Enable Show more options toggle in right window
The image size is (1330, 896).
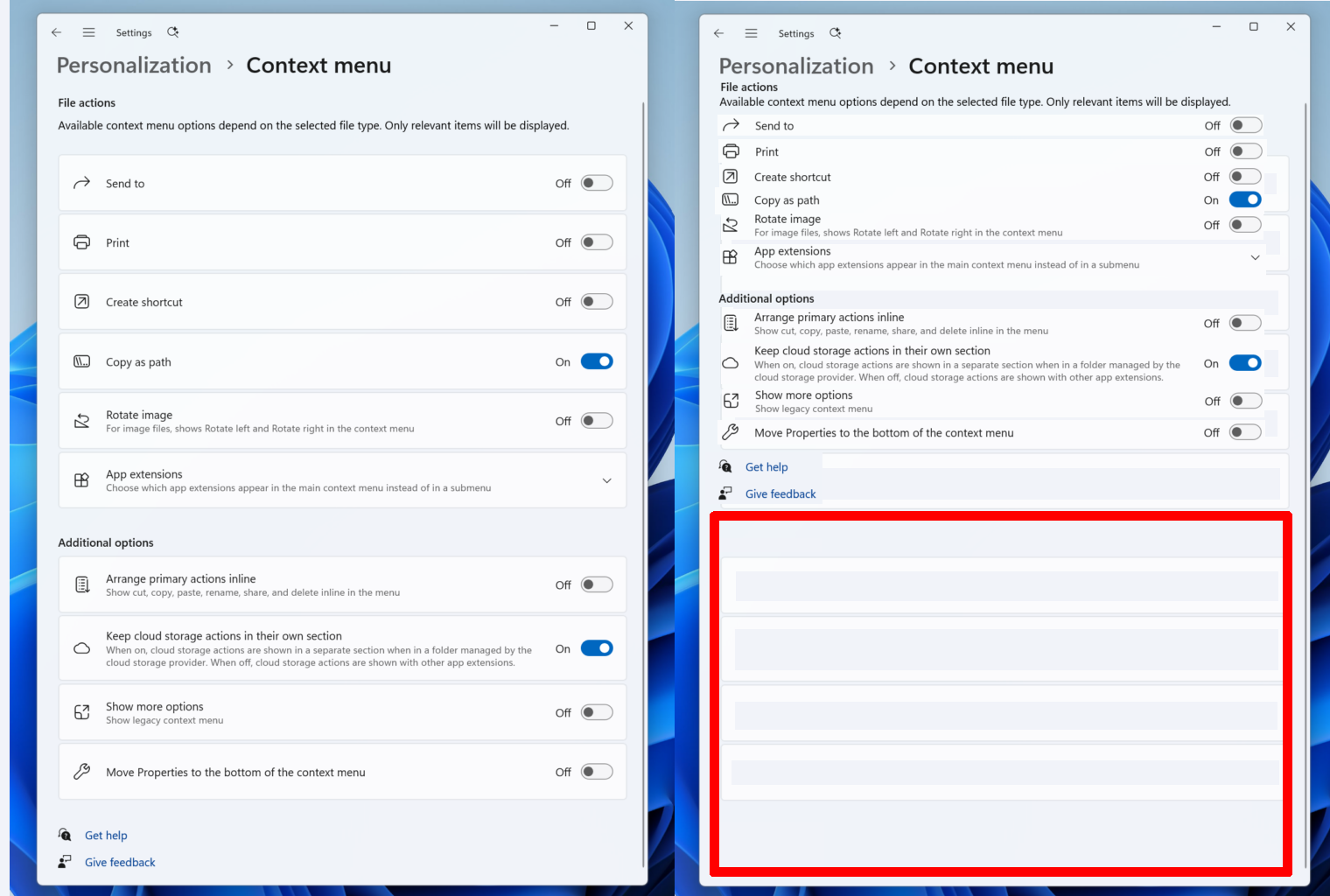pos(1245,401)
